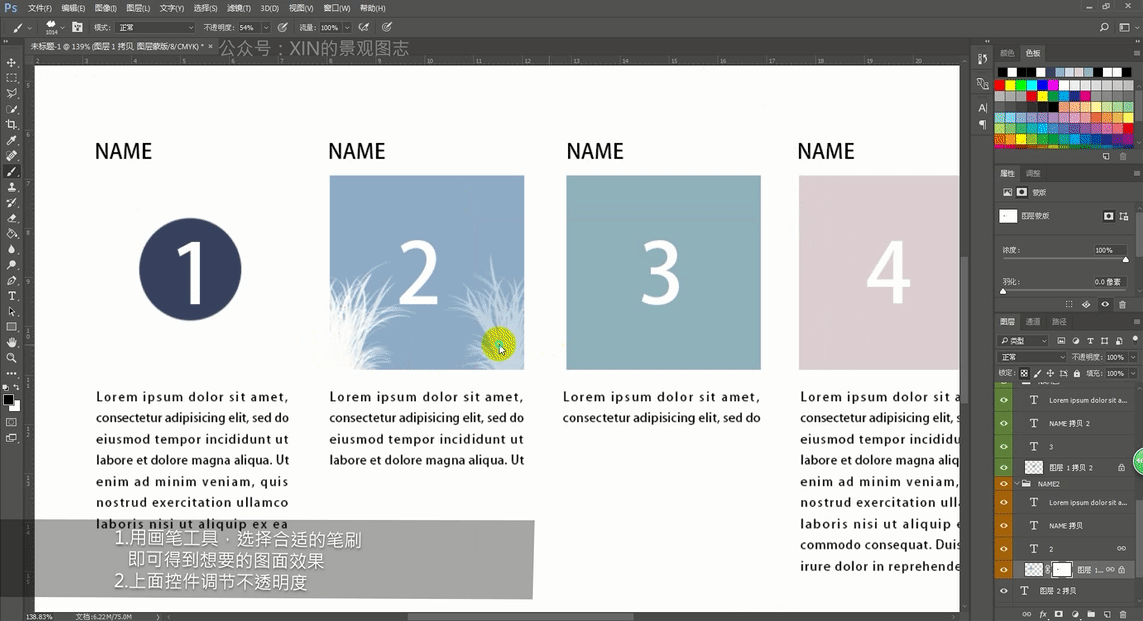Click the layer mask thumbnail

(1062, 569)
